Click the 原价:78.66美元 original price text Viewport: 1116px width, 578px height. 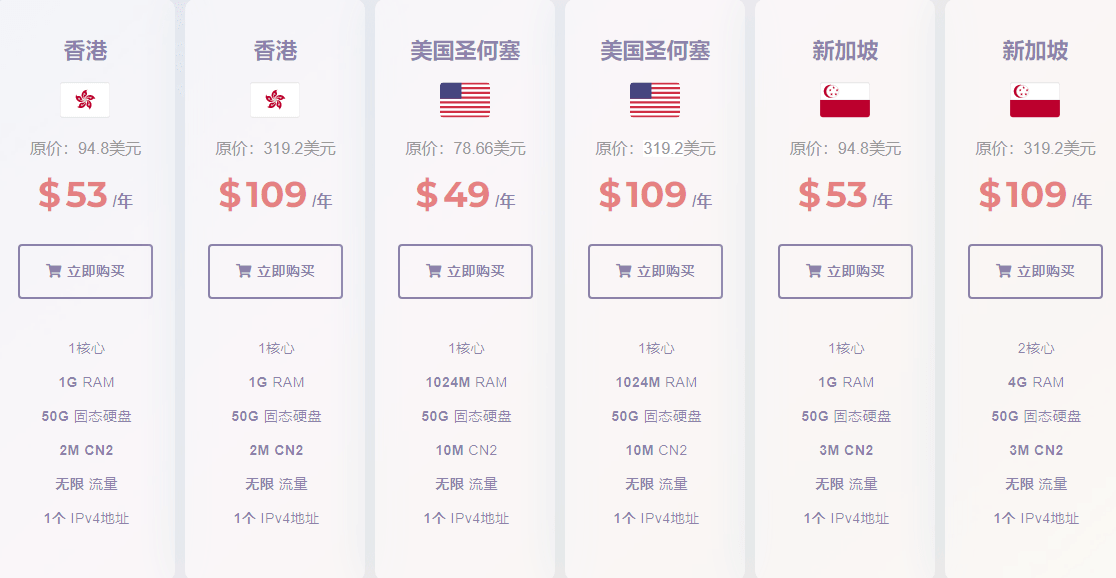pyautogui.click(x=465, y=149)
